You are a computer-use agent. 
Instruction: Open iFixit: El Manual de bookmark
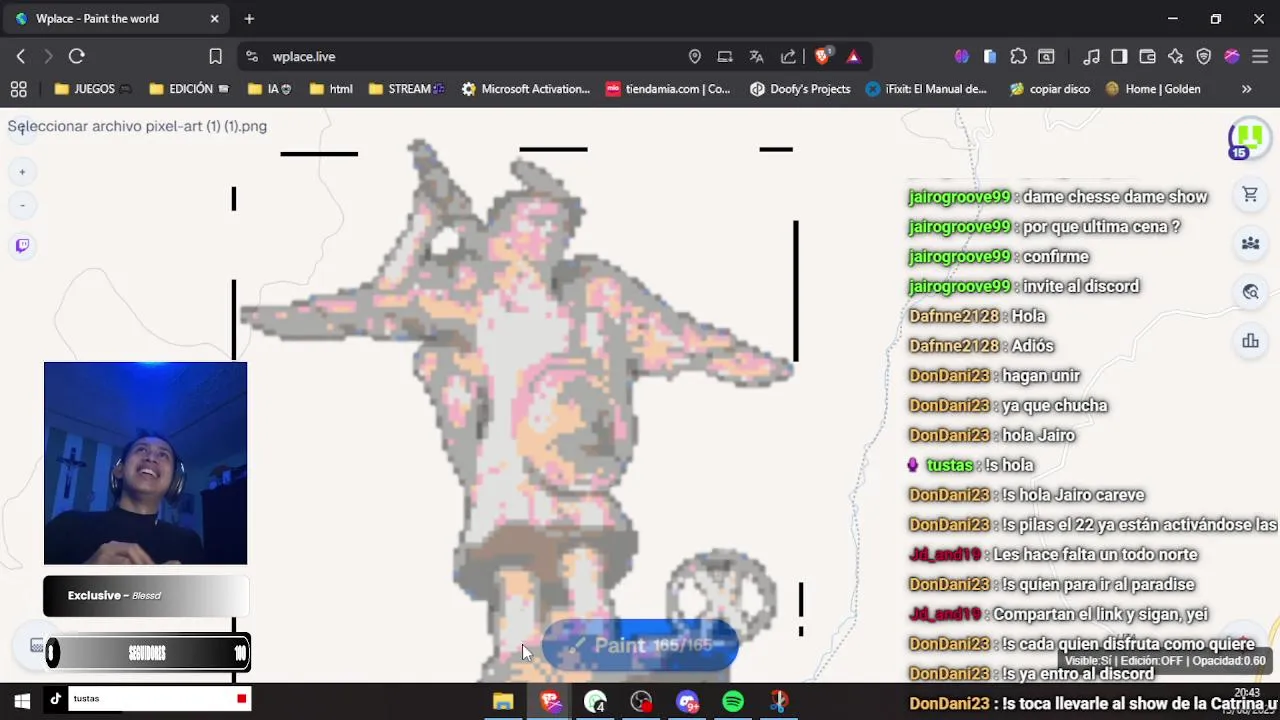pyautogui.click(x=926, y=89)
